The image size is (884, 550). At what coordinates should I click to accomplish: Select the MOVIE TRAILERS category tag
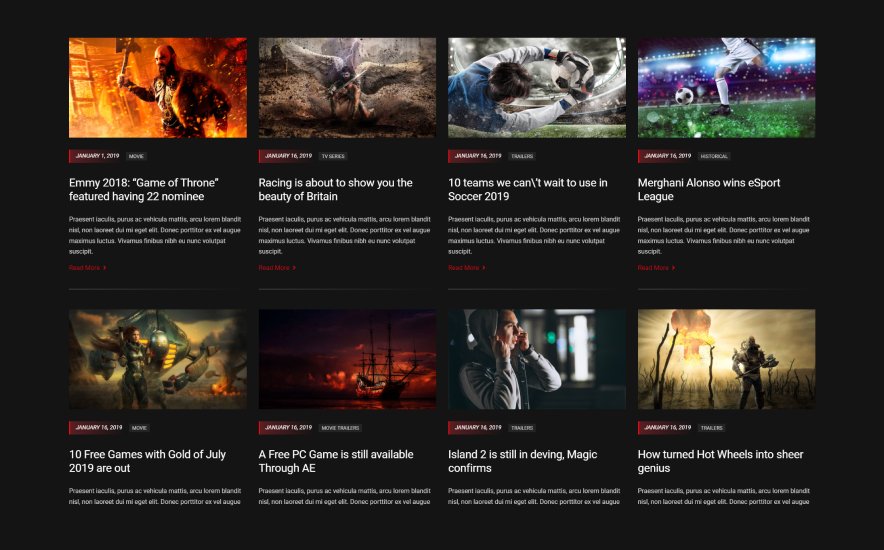[340, 428]
